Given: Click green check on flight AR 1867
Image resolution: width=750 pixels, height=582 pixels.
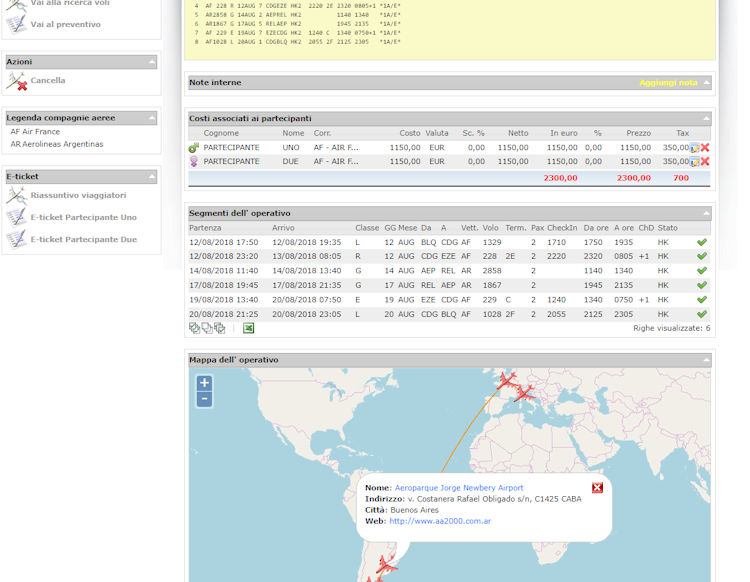Looking at the screenshot, I should [x=702, y=285].
